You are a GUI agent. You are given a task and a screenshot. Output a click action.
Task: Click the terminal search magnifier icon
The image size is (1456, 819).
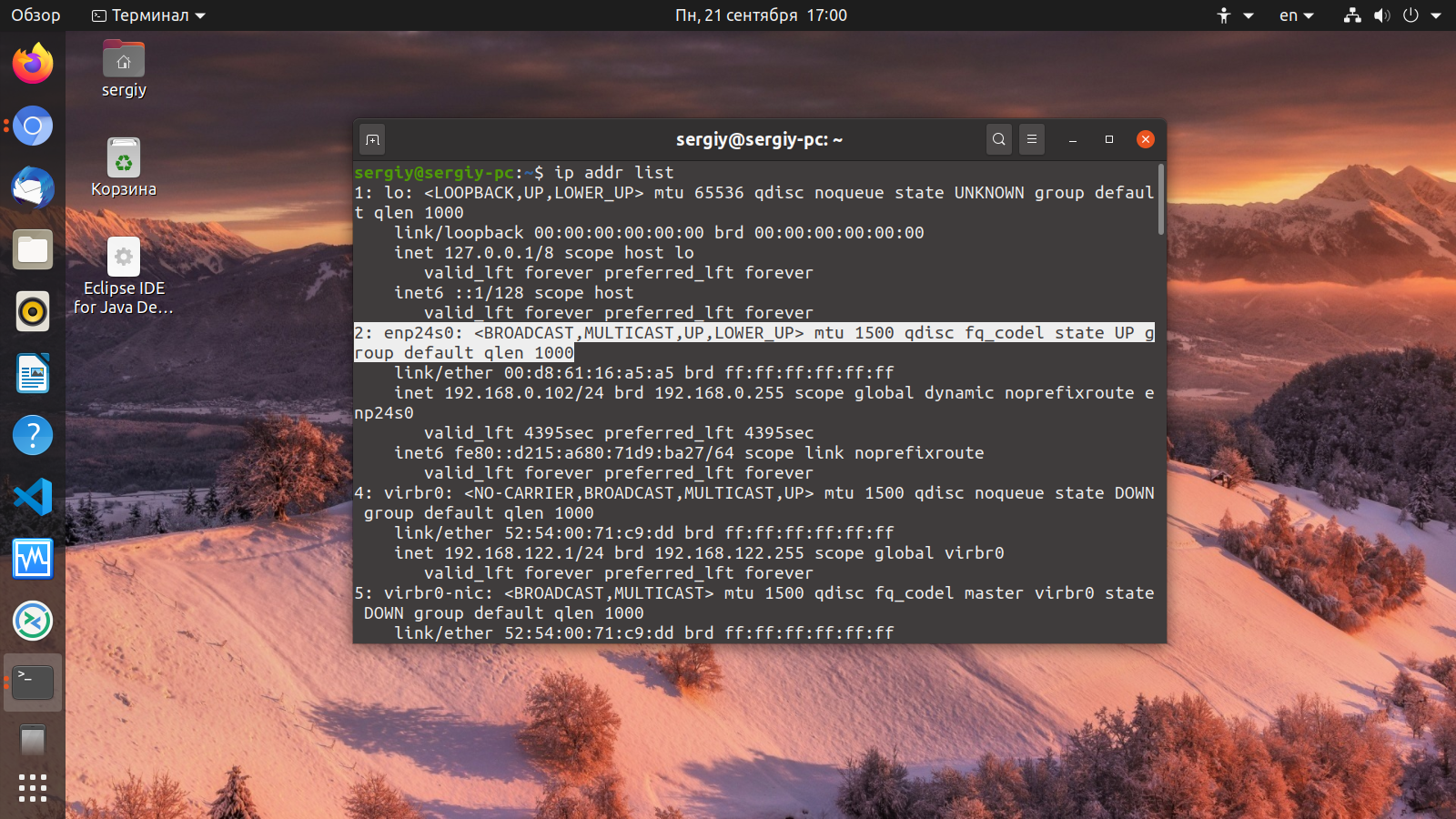point(998,139)
